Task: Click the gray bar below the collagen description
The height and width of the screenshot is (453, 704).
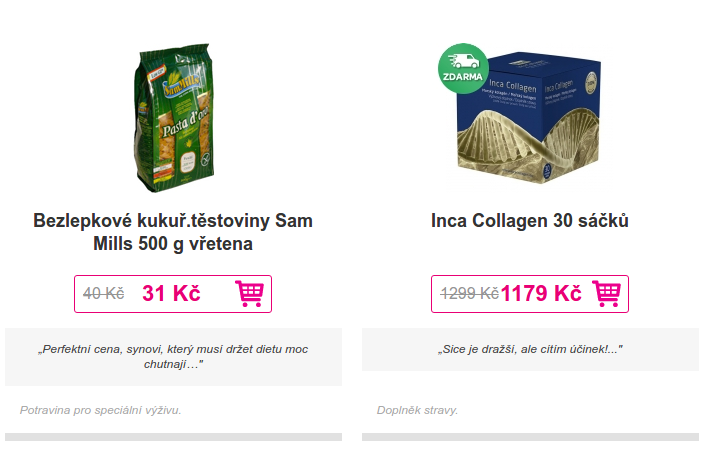Action: pos(530,437)
